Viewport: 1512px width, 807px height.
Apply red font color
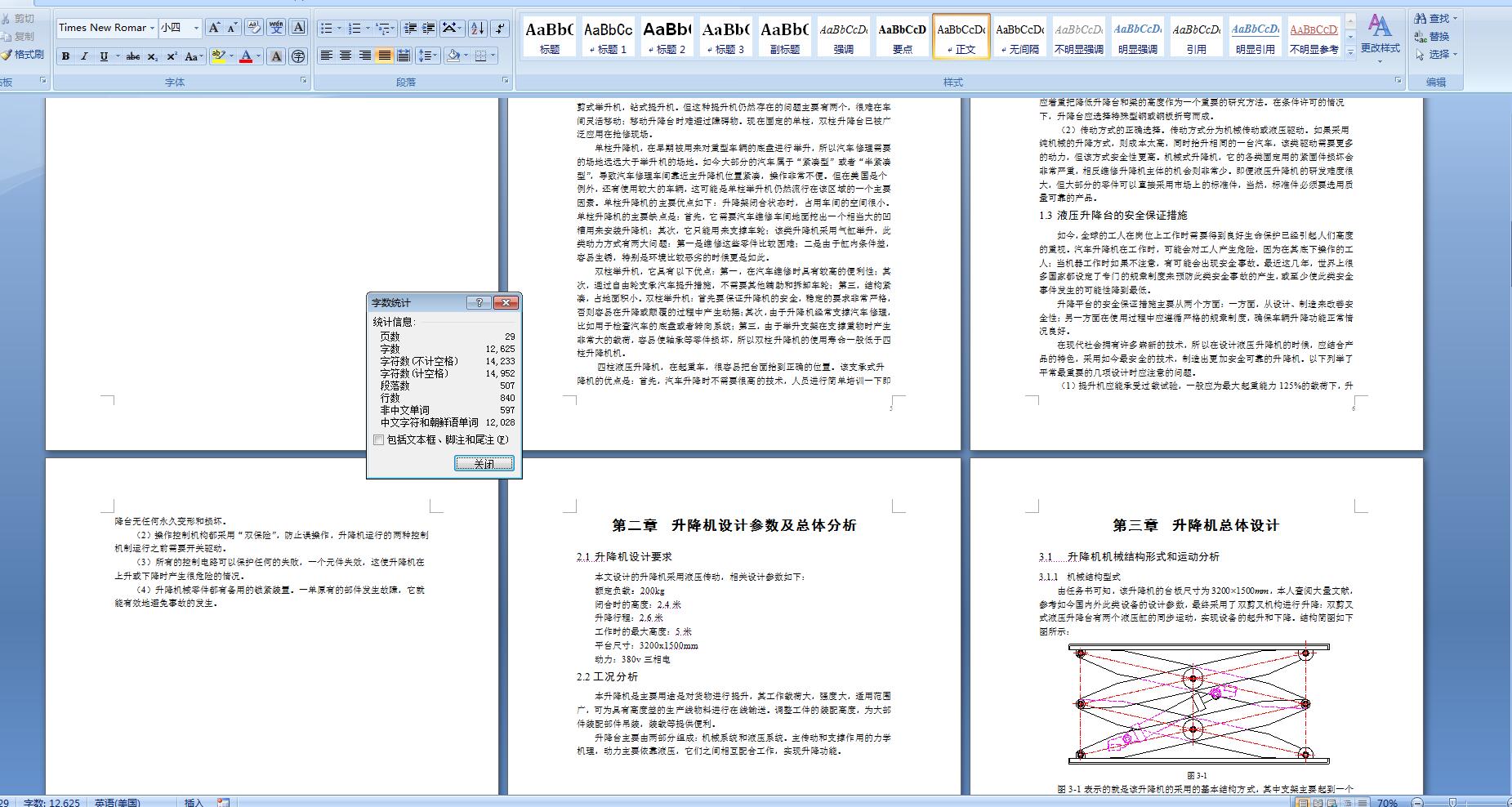tap(246, 56)
